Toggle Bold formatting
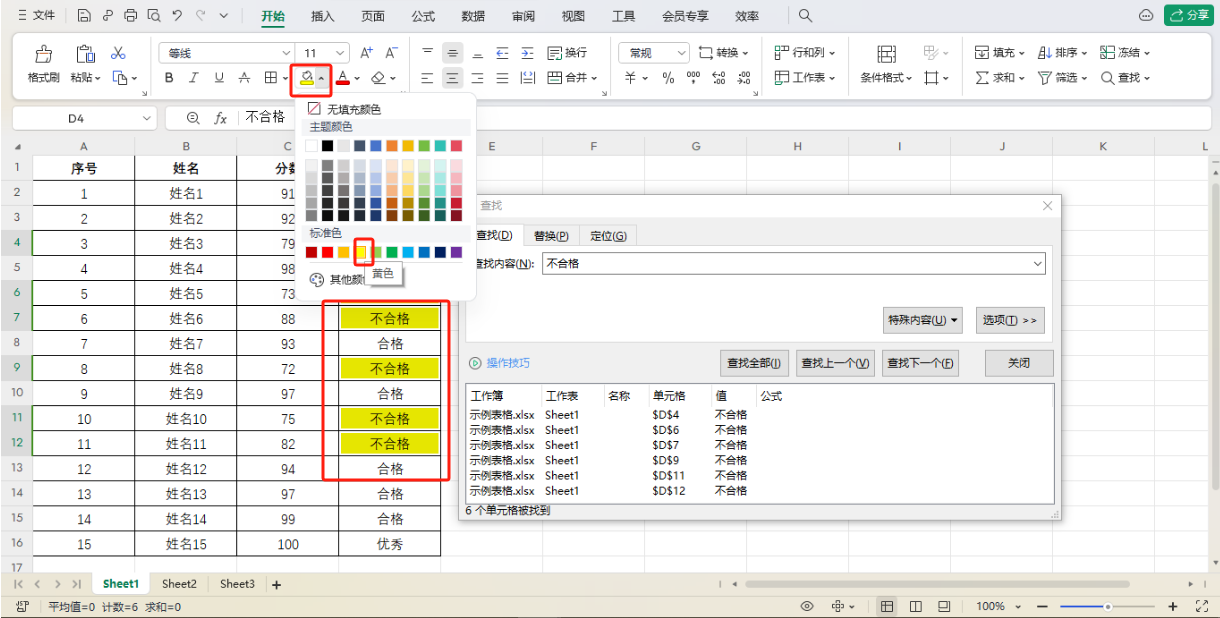Screen dimensions: 1220x618 coord(169,78)
